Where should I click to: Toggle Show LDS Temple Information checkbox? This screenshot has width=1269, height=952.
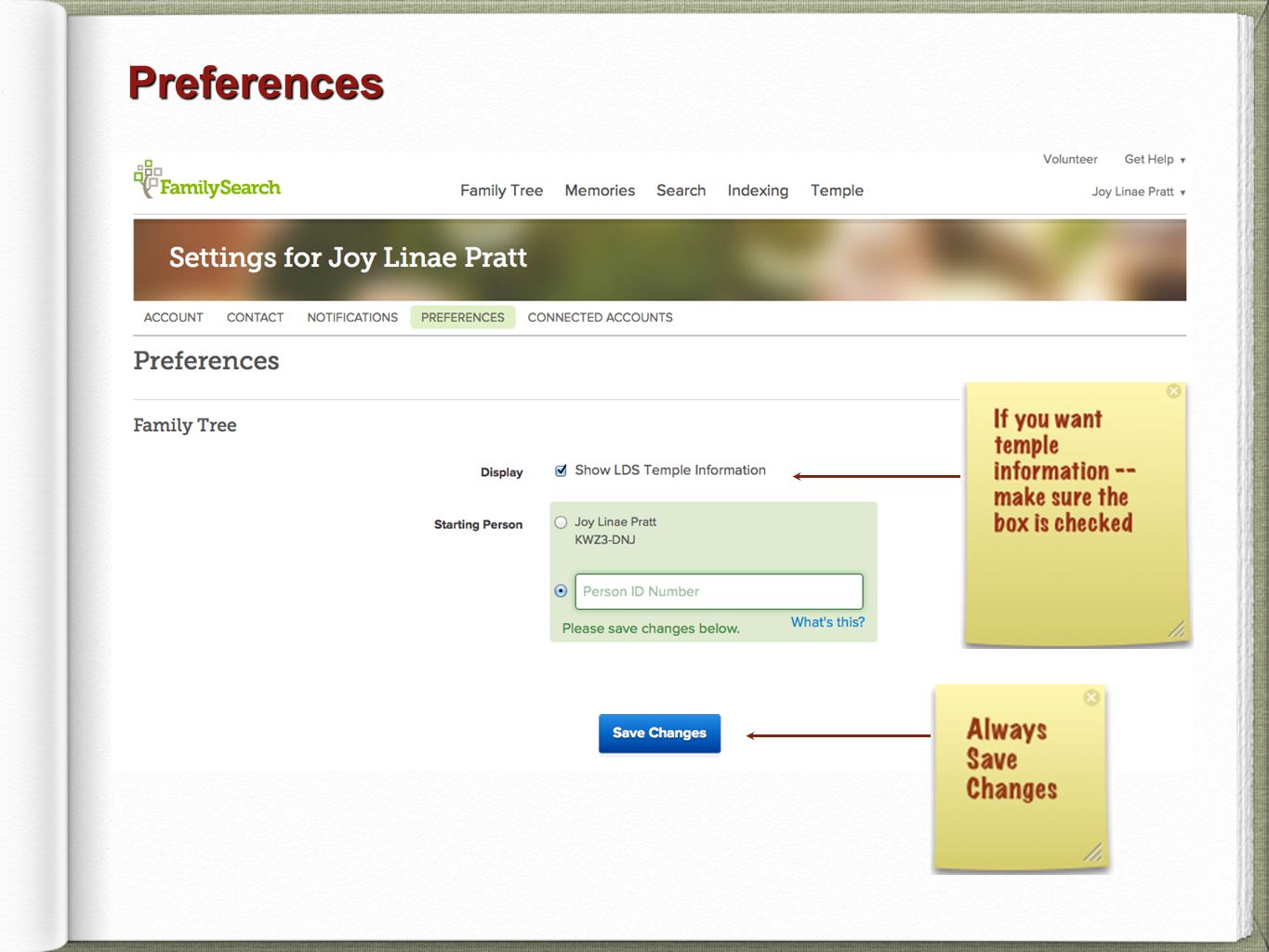(x=561, y=470)
